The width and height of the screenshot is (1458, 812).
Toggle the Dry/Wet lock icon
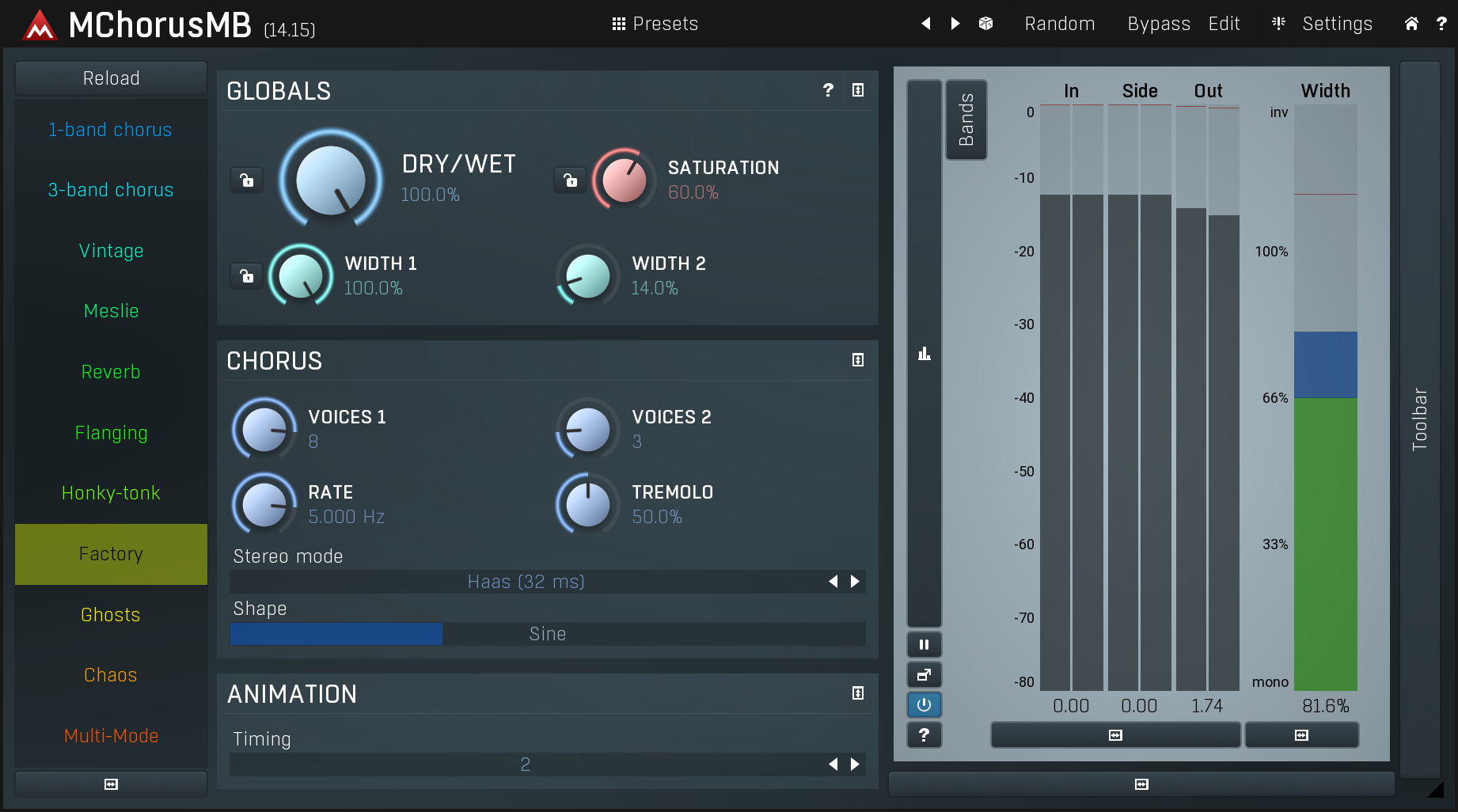(247, 180)
